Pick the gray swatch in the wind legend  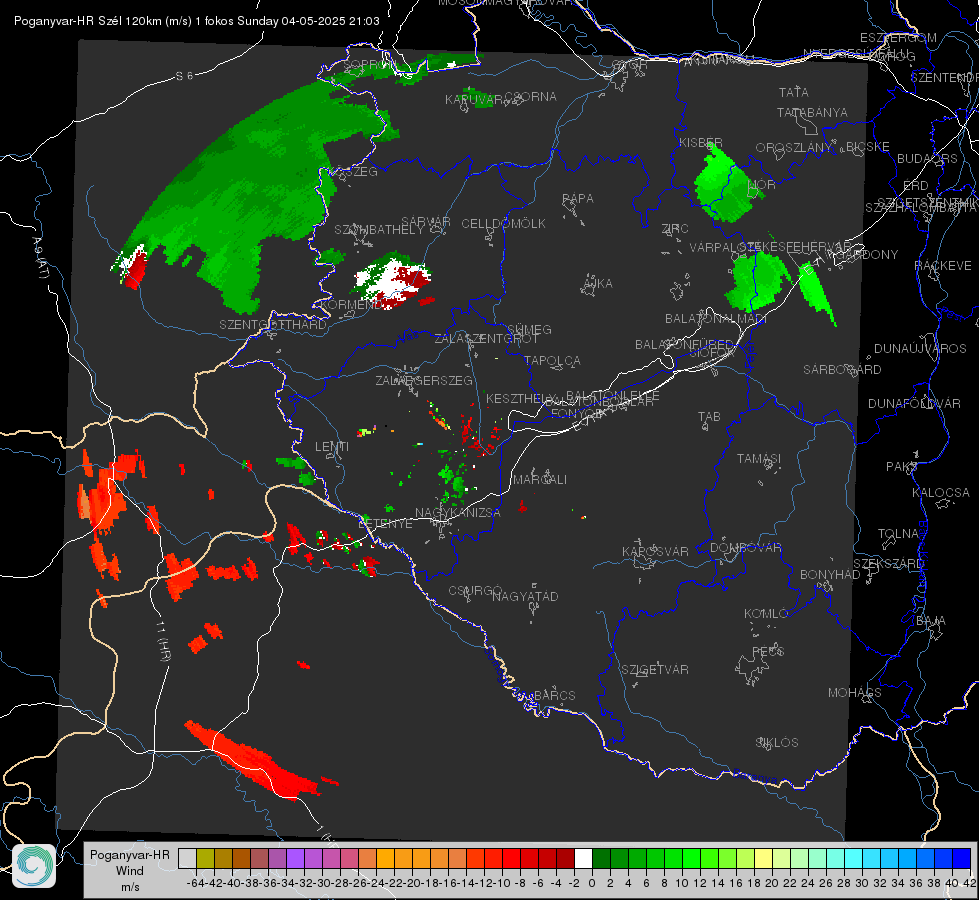click(x=187, y=859)
